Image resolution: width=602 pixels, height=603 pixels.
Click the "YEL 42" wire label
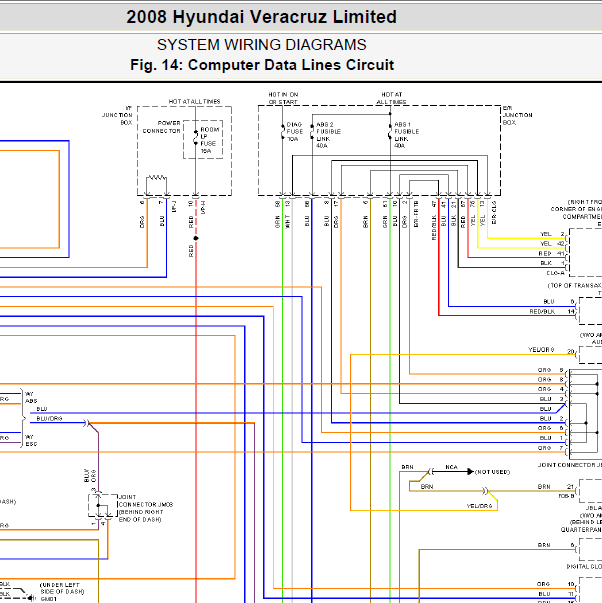(552, 244)
